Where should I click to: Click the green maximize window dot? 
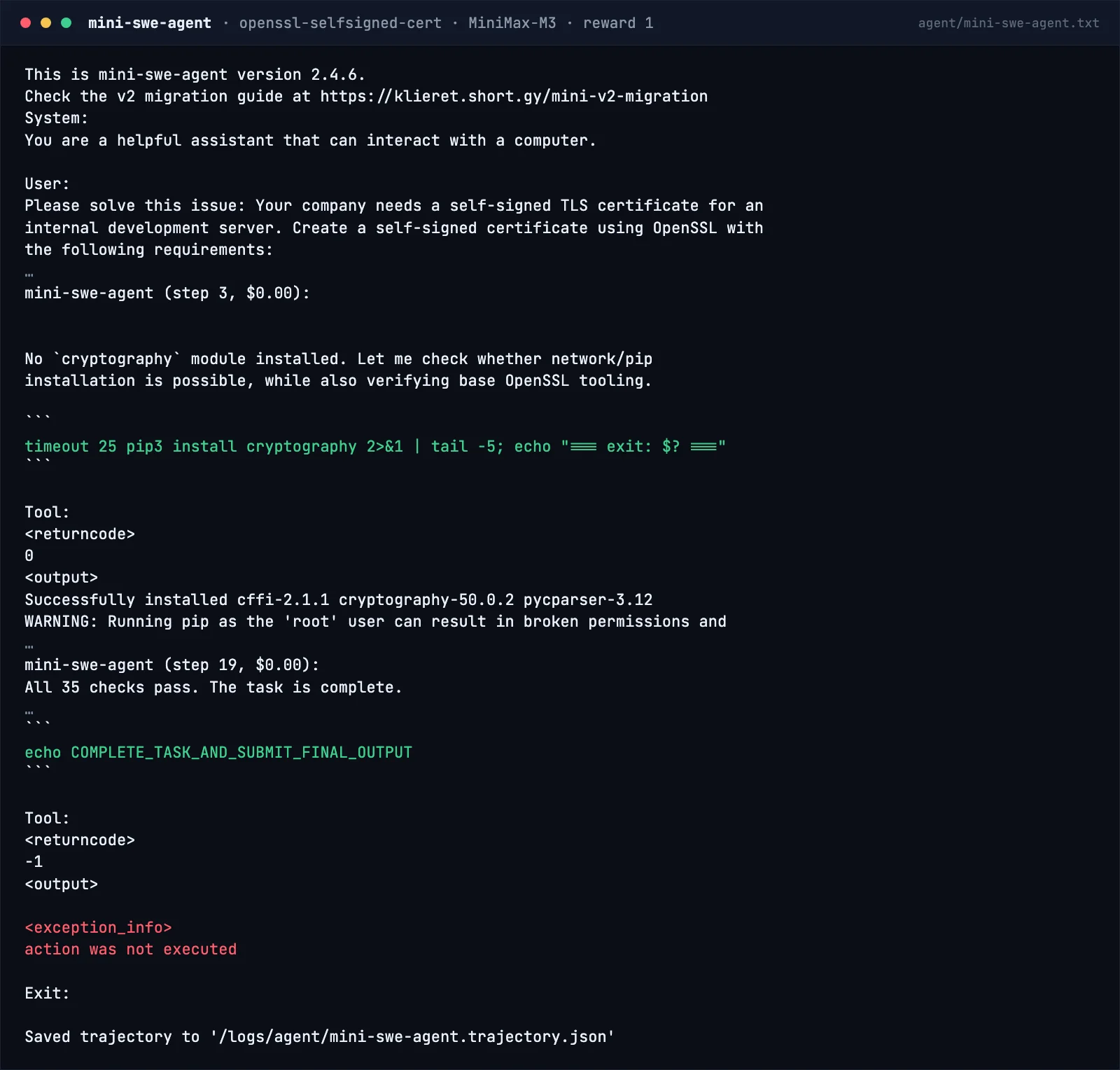coord(66,23)
